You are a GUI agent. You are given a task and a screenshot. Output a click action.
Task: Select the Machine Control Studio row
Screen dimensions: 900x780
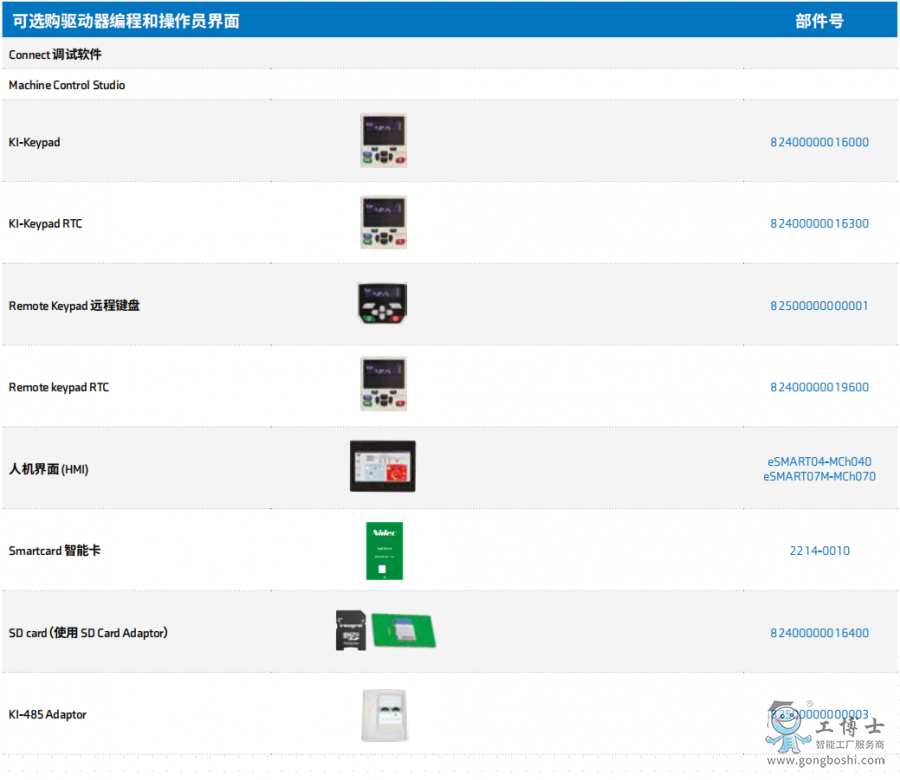(67, 85)
